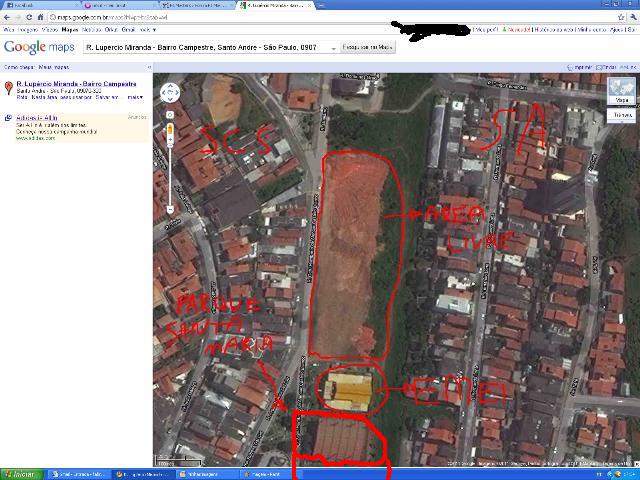Viewport: 640px width, 480px height.
Task: Open the 'Meus mapas' link
Action: tap(54, 67)
